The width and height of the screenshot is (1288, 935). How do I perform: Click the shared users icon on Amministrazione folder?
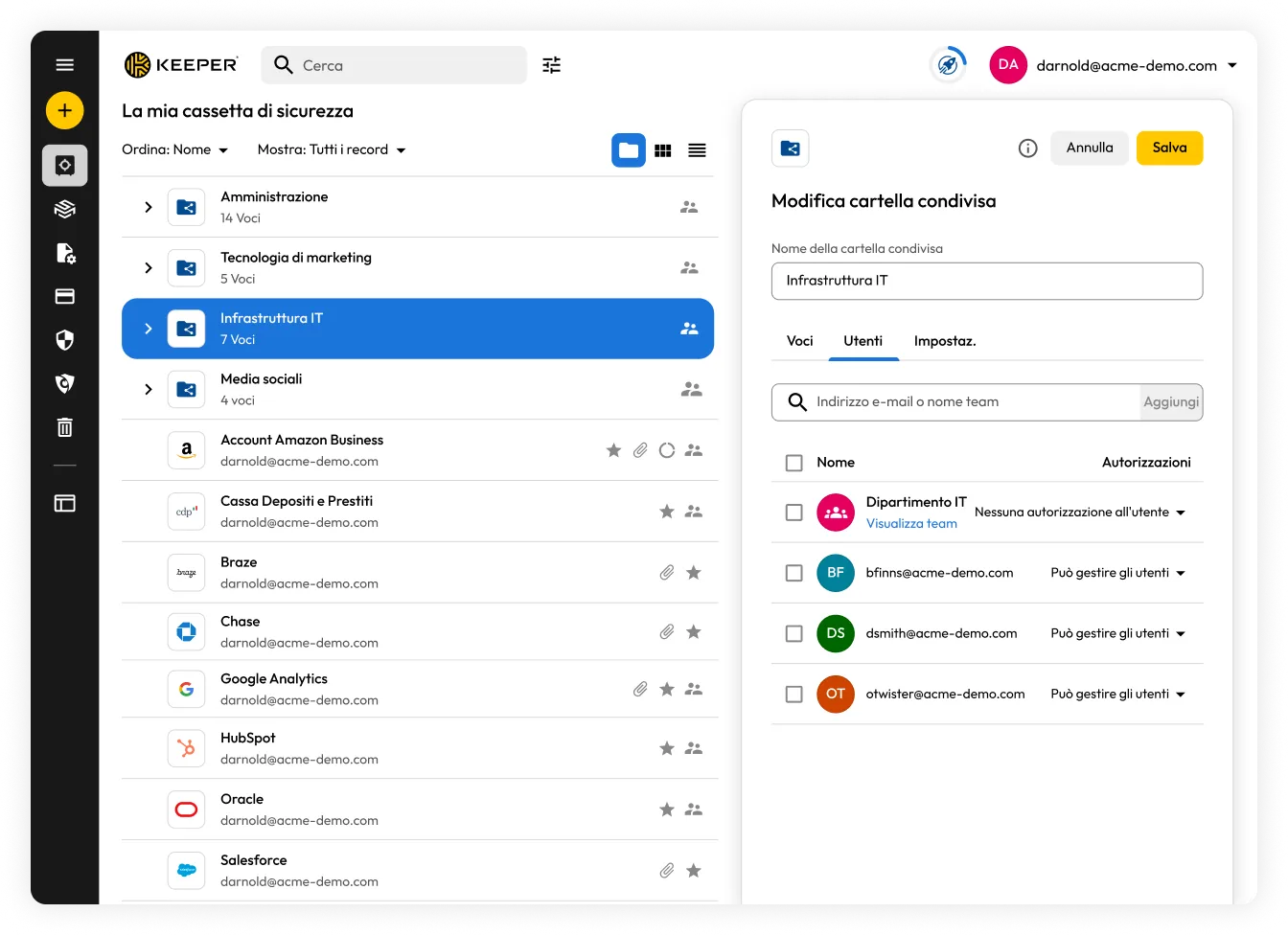pyautogui.click(x=689, y=207)
